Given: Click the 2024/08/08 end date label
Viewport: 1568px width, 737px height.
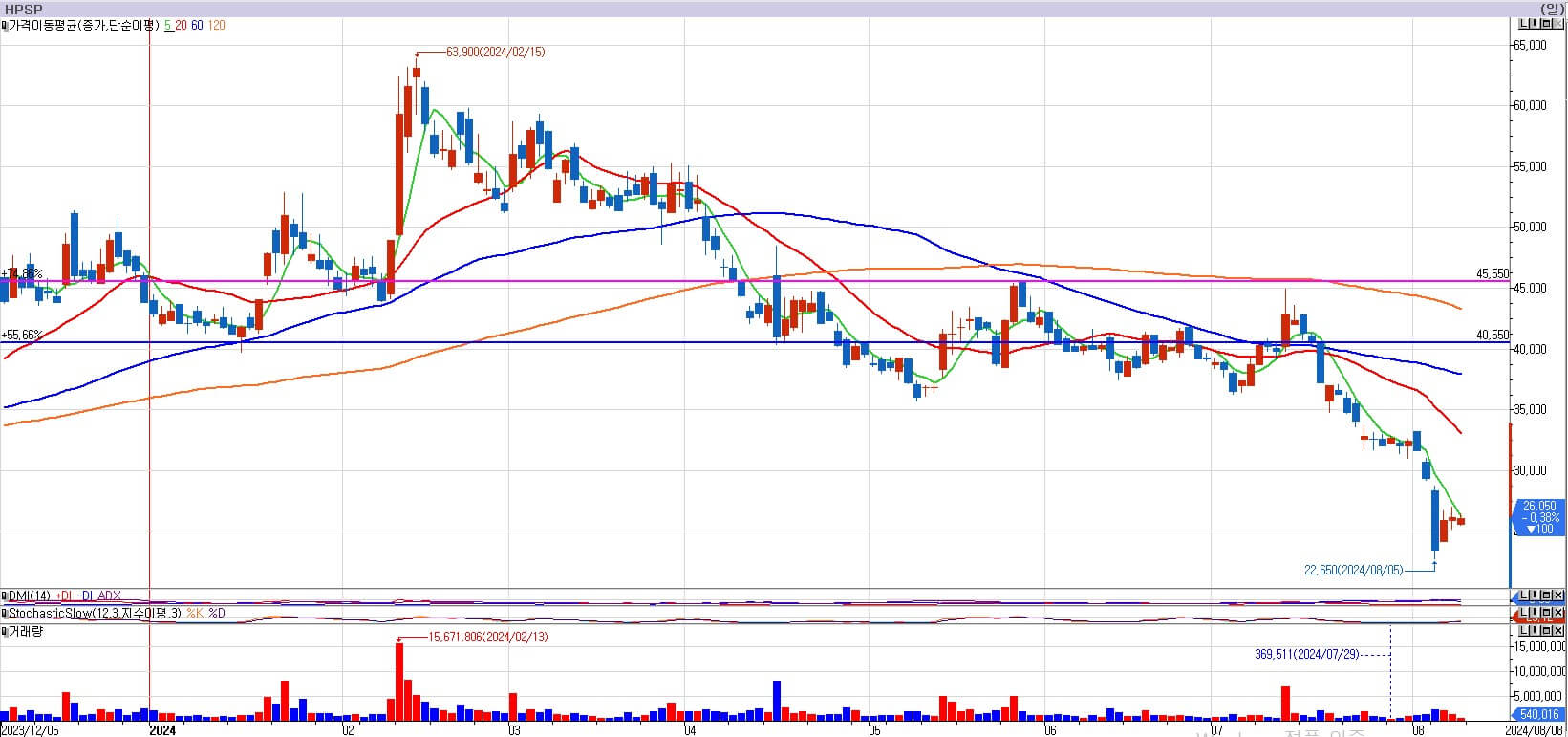Looking at the screenshot, I should coord(1536,730).
